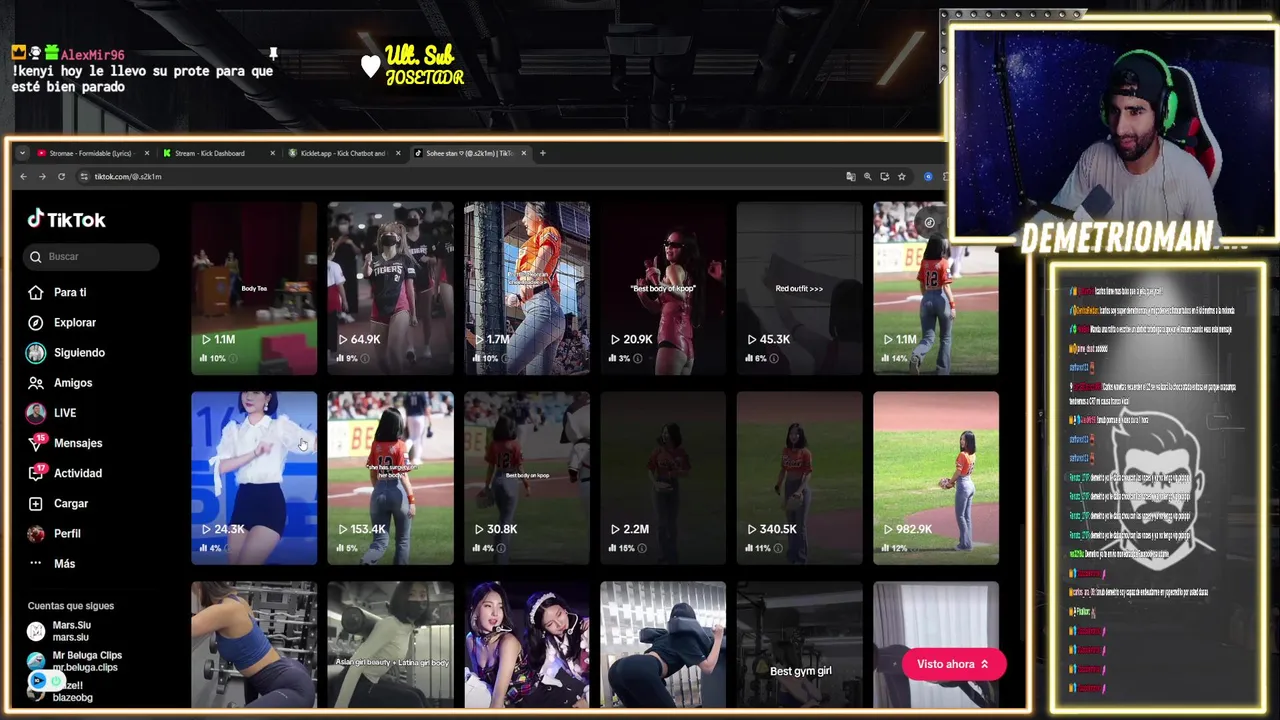1280x720 pixels.
Task: Open Mensajes in the sidebar
Action: (x=78, y=443)
